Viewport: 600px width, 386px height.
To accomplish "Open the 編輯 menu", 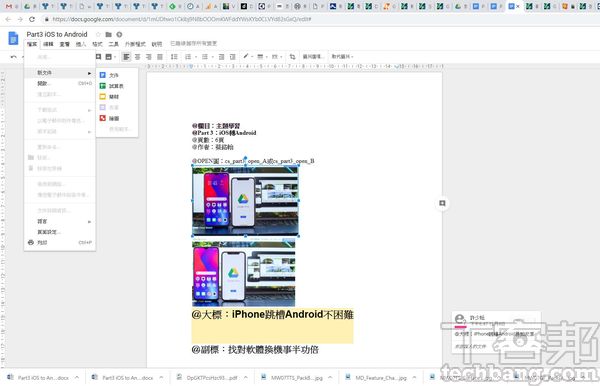I will pos(48,44).
